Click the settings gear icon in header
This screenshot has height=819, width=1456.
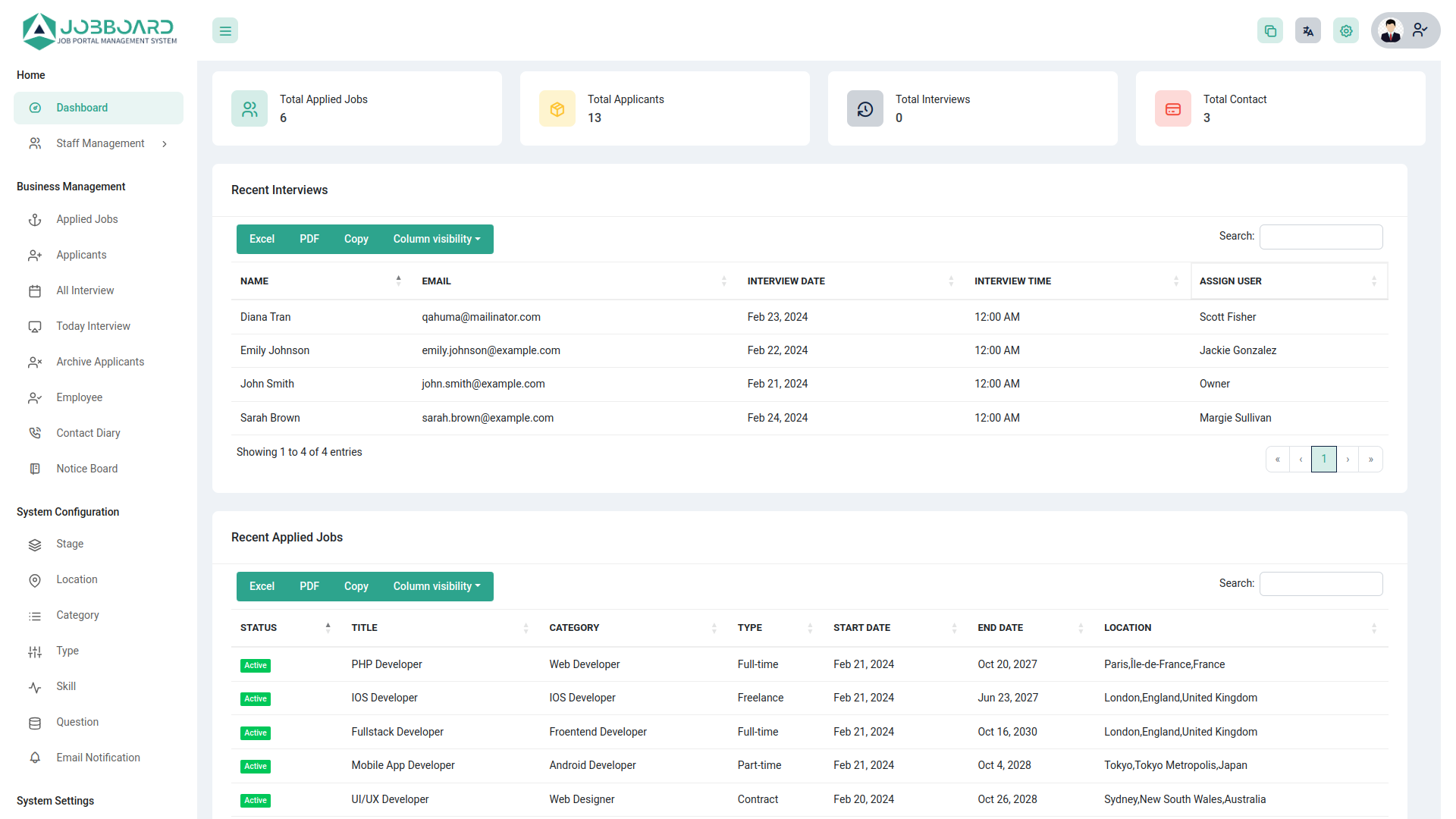[x=1346, y=30]
